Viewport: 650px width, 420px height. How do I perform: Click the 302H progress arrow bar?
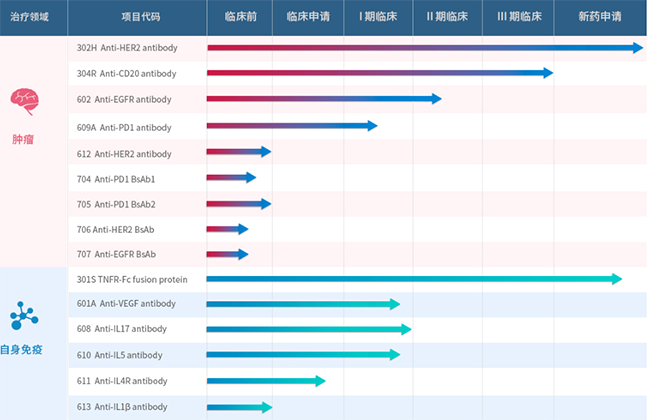(425, 48)
